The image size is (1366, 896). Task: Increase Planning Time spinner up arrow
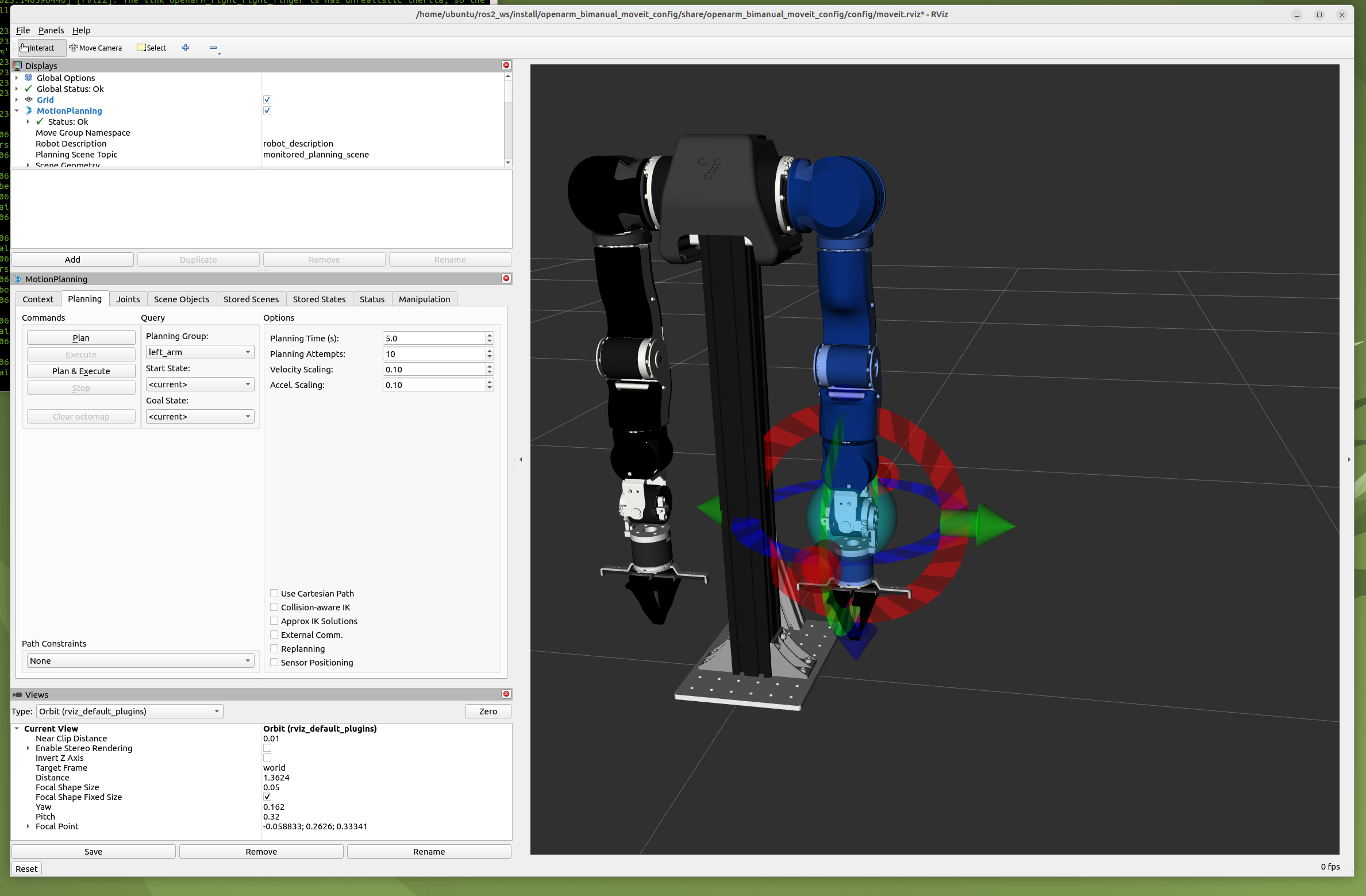pos(490,335)
